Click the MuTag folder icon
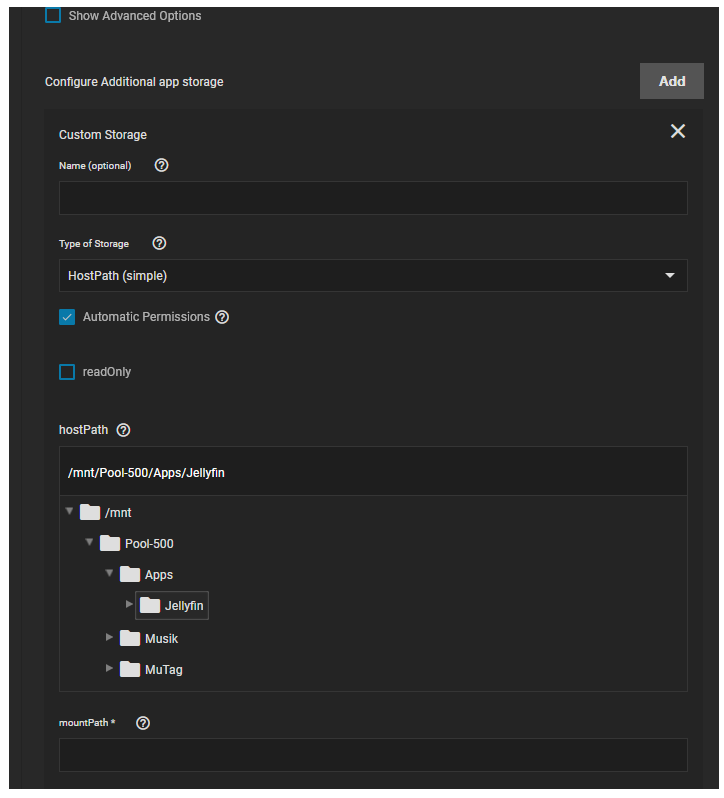 click(130, 669)
